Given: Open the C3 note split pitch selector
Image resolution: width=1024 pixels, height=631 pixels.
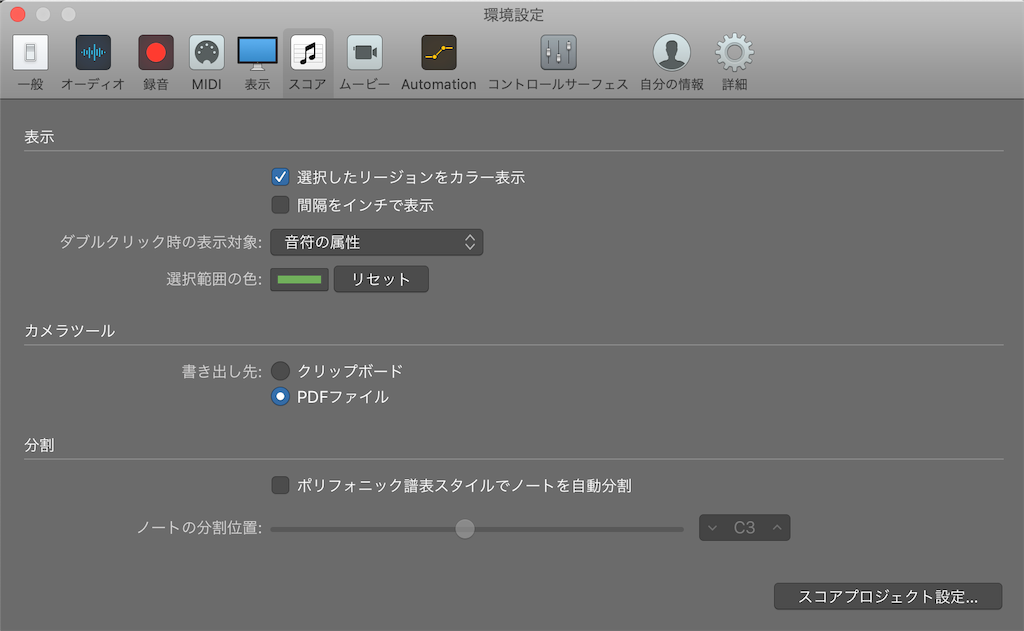Looking at the screenshot, I should 744,527.
